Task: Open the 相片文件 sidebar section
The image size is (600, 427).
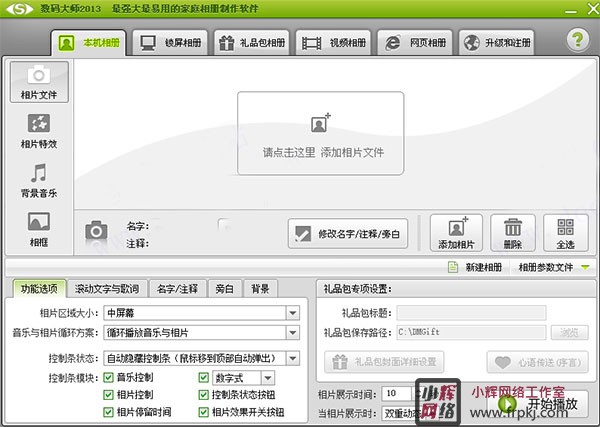Action: click(x=39, y=81)
